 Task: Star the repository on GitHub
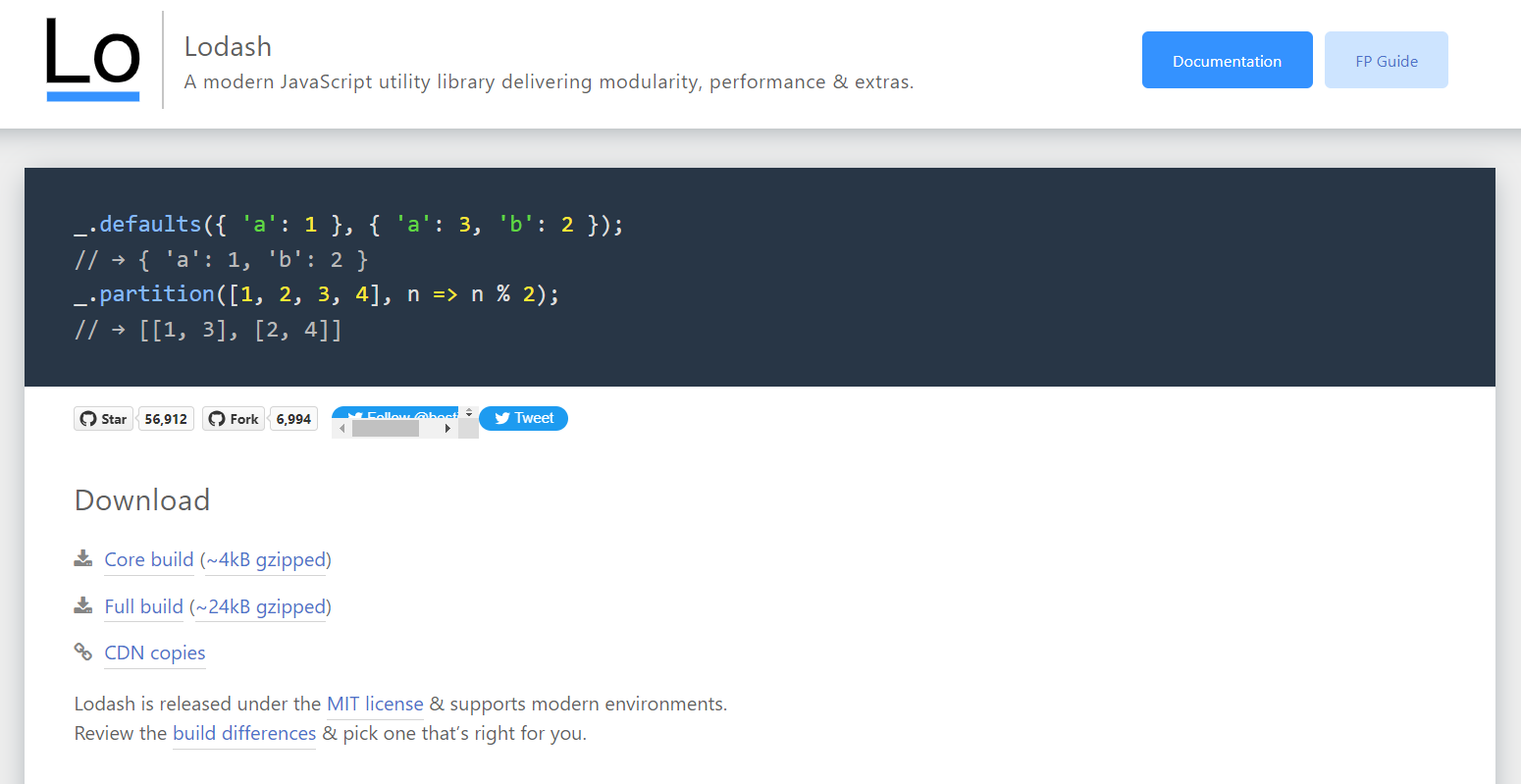103,419
